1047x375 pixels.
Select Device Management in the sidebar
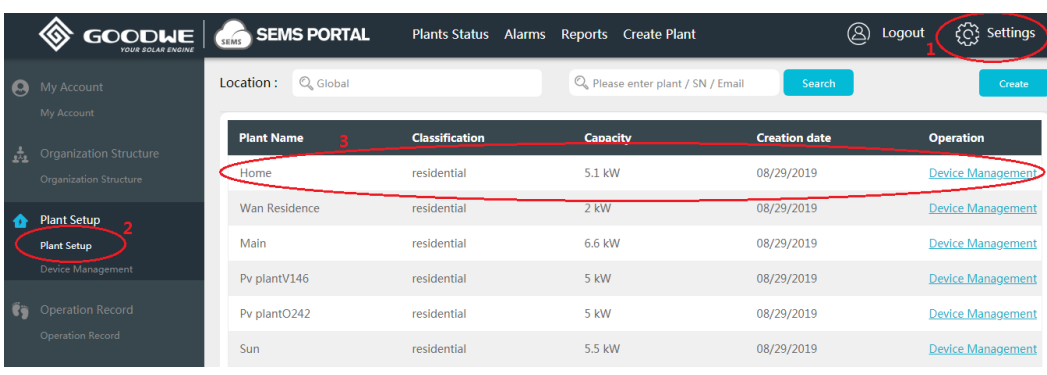click(x=86, y=270)
